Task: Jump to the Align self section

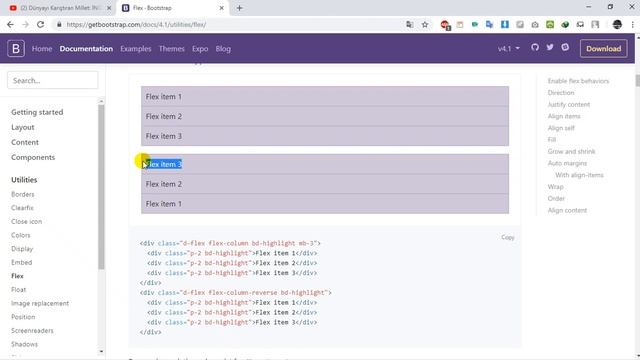Action: click(561, 128)
